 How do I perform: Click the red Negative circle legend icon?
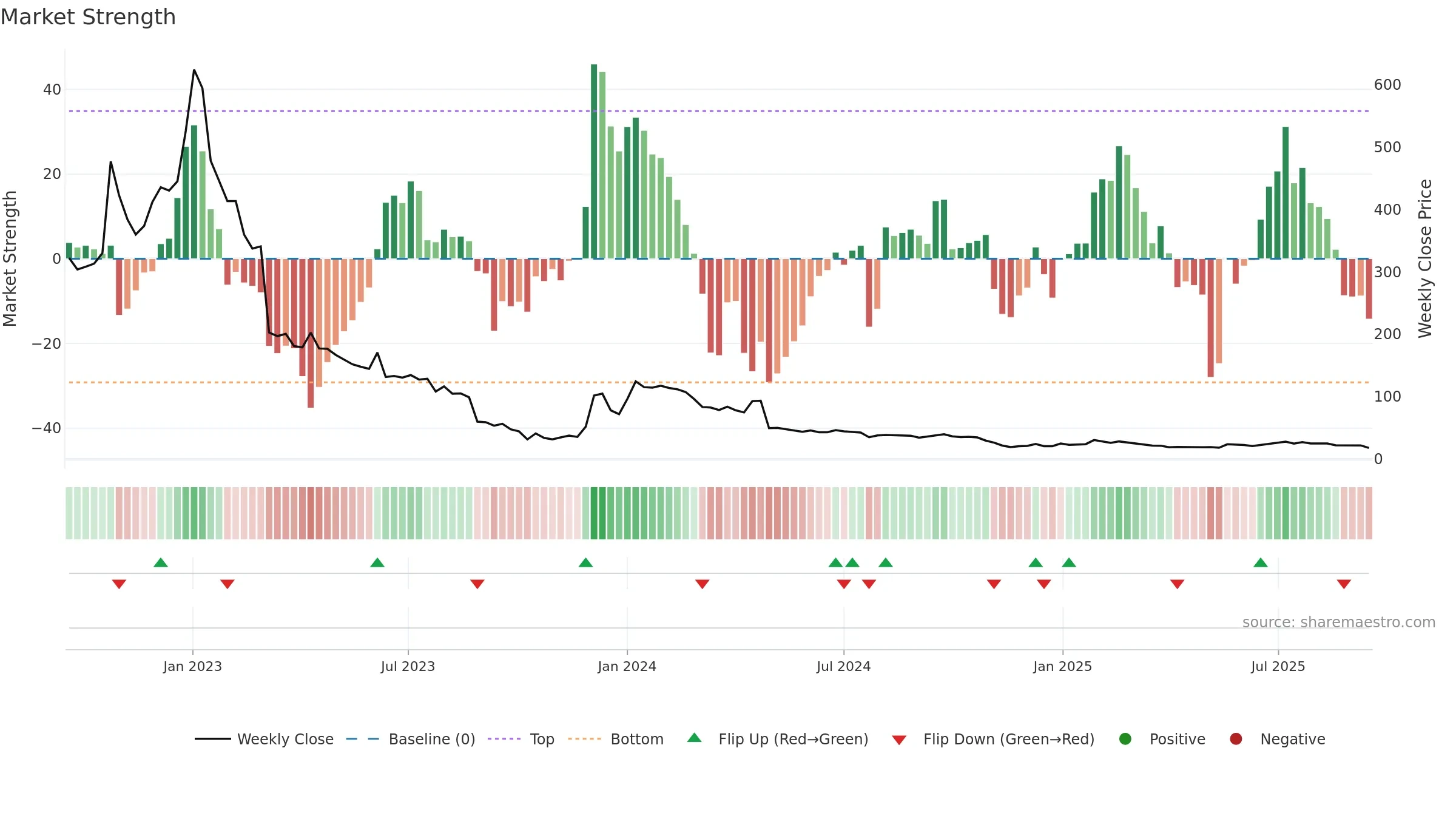coord(1236,739)
